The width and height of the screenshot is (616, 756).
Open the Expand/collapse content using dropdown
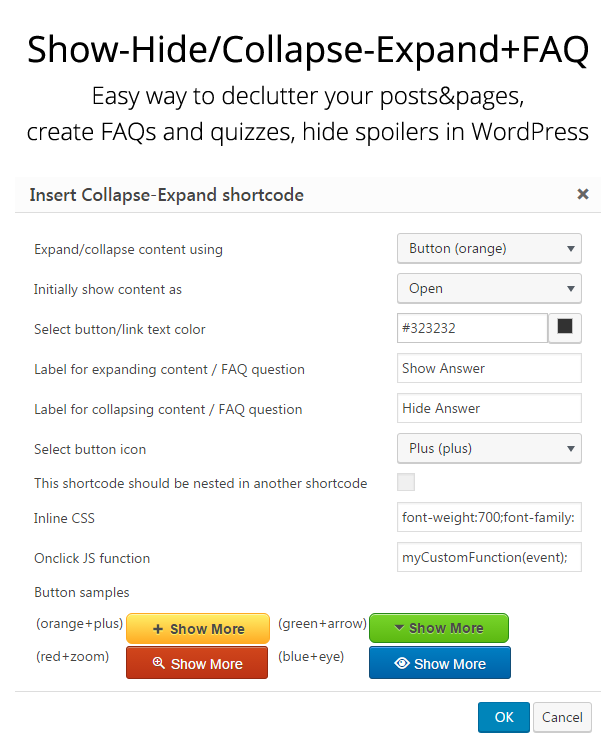489,249
